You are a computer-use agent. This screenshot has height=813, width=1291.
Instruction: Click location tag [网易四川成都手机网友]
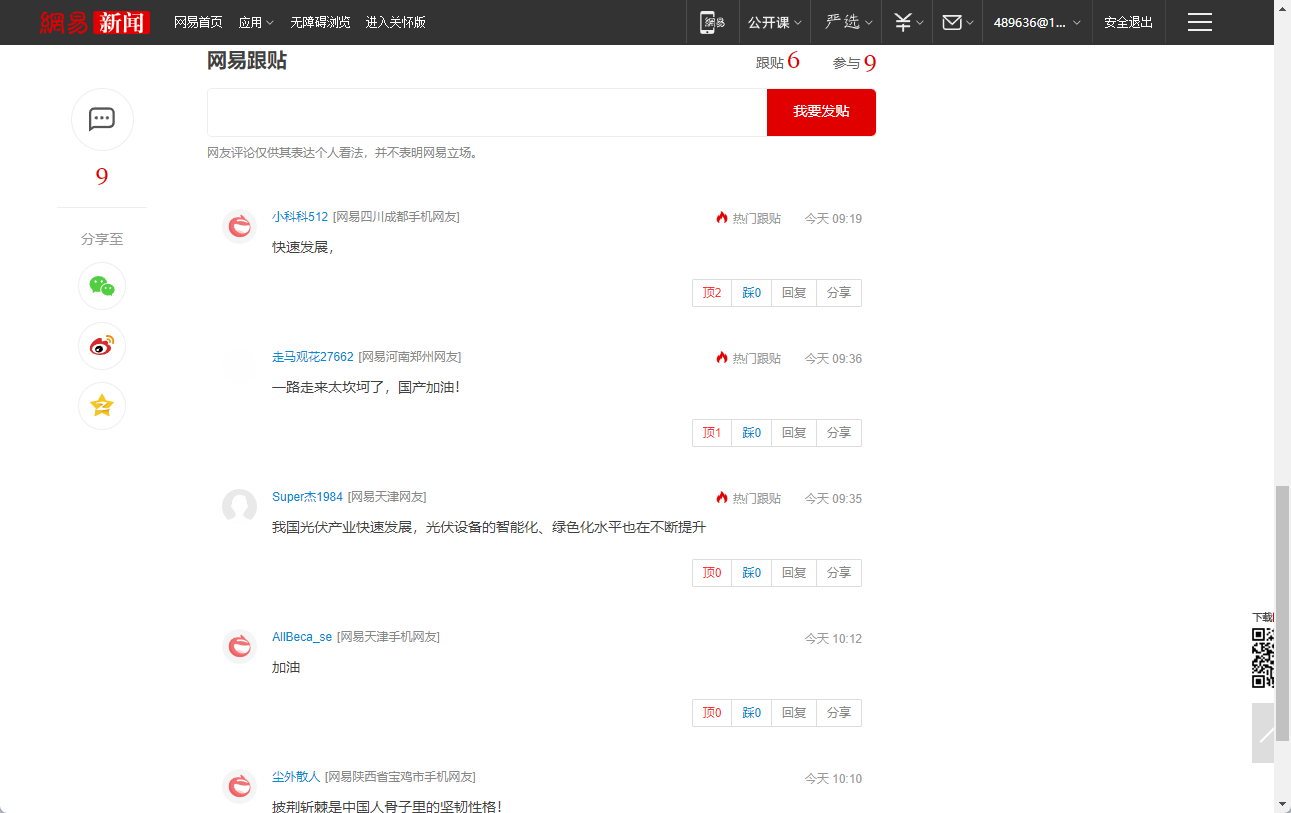tap(396, 217)
